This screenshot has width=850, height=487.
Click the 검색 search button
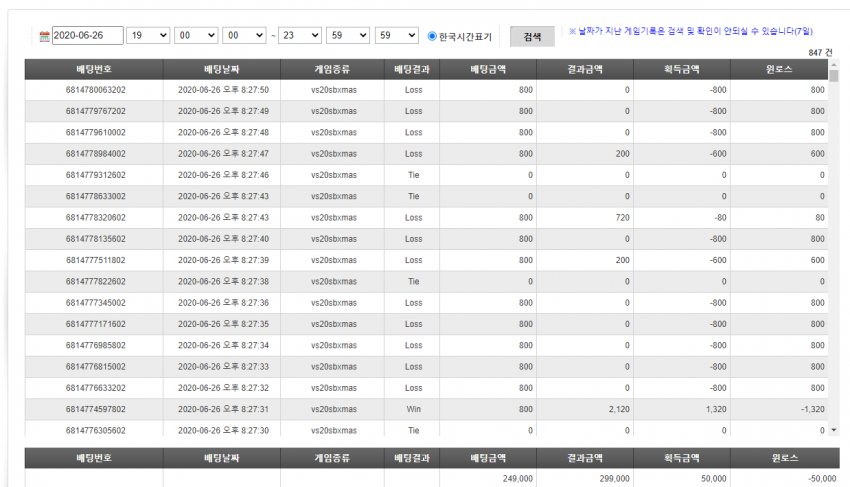pyautogui.click(x=532, y=36)
